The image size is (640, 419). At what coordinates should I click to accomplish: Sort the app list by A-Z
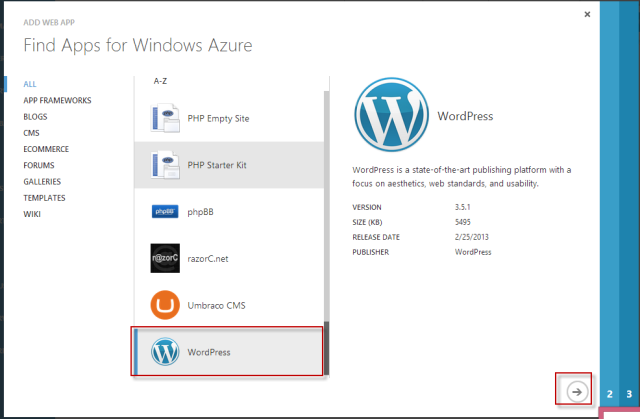[160, 81]
